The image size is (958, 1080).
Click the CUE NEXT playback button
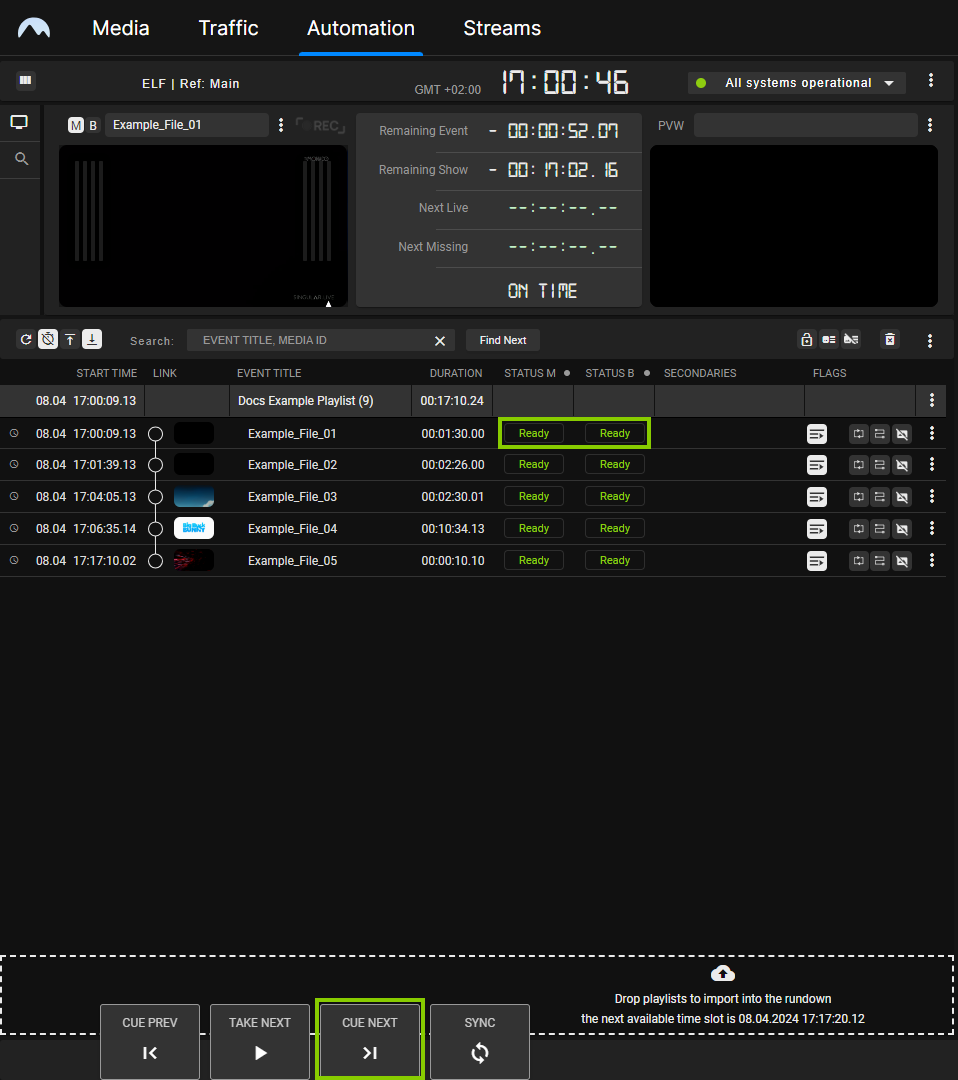coord(370,1041)
